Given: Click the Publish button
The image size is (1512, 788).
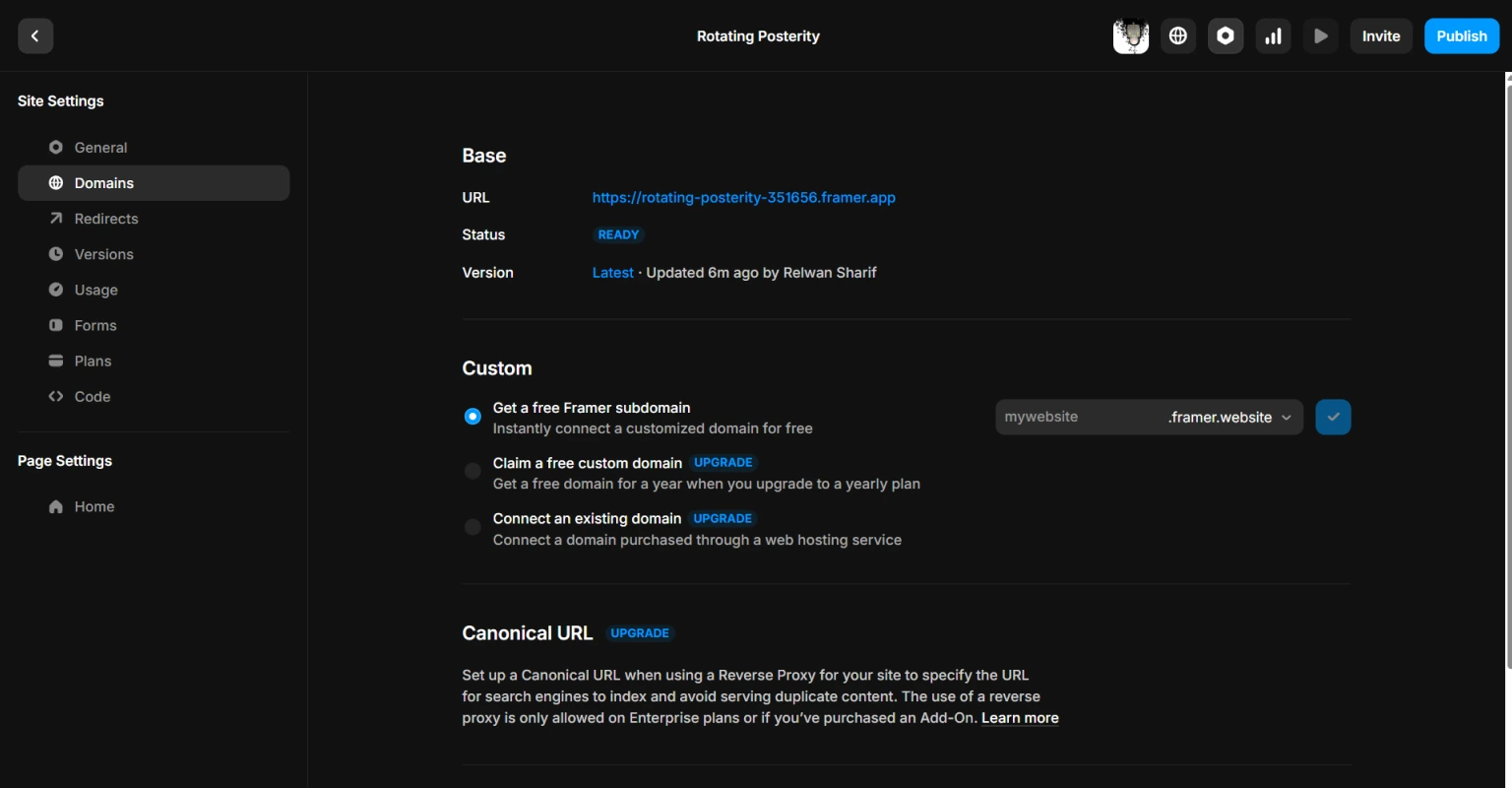Looking at the screenshot, I should (x=1462, y=36).
